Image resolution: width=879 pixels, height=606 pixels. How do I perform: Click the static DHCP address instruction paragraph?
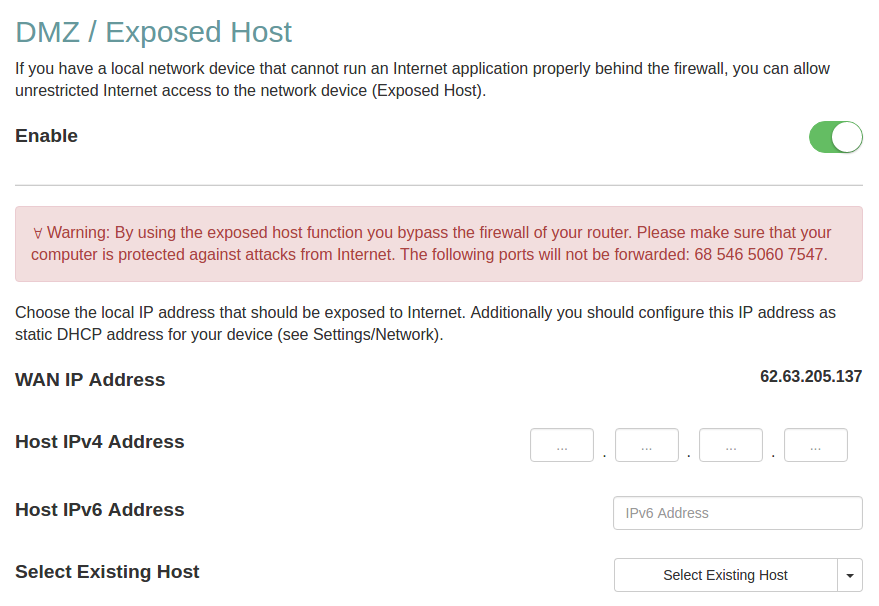(420, 323)
